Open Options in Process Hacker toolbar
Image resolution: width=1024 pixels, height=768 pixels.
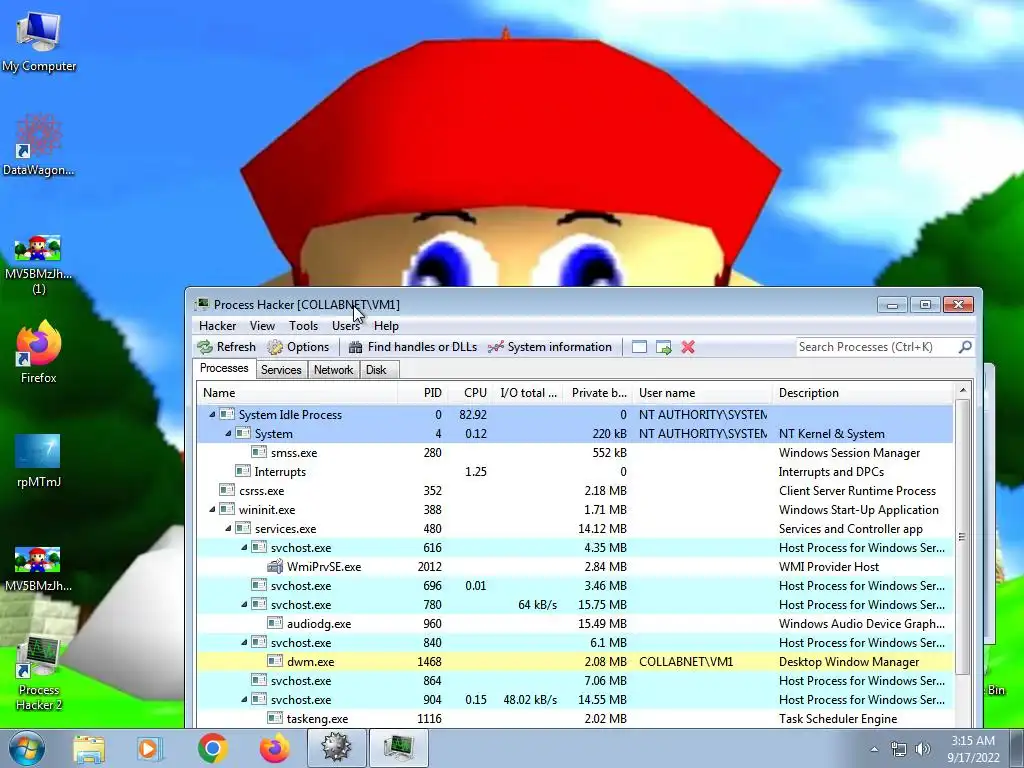coord(298,347)
